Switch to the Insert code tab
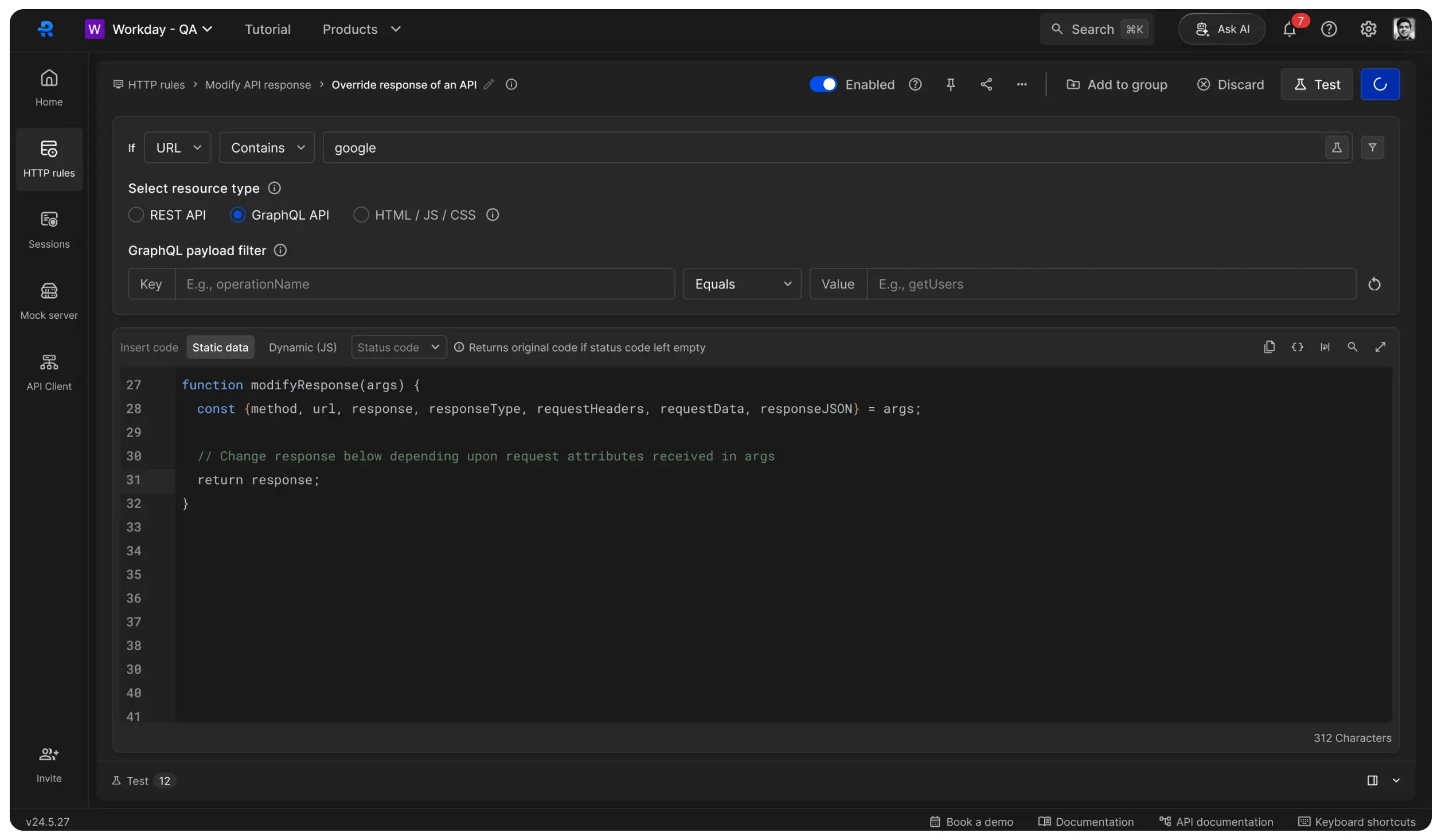1441x840 pixels. (x=149, y=346)
